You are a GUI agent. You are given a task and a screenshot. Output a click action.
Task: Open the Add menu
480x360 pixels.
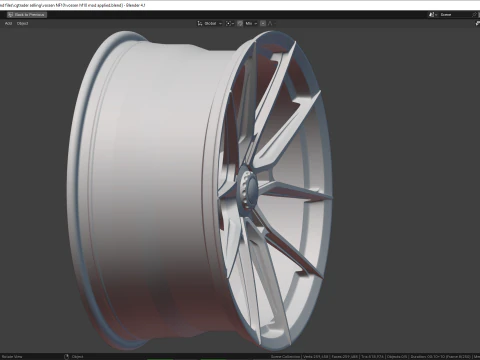coord(8,23)
